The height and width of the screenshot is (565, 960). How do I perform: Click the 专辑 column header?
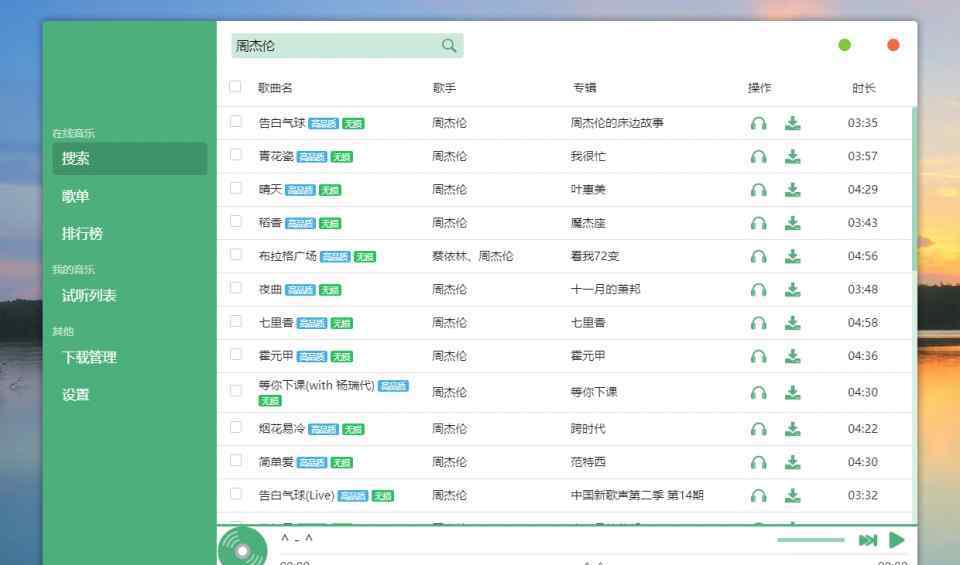(584, 88)
